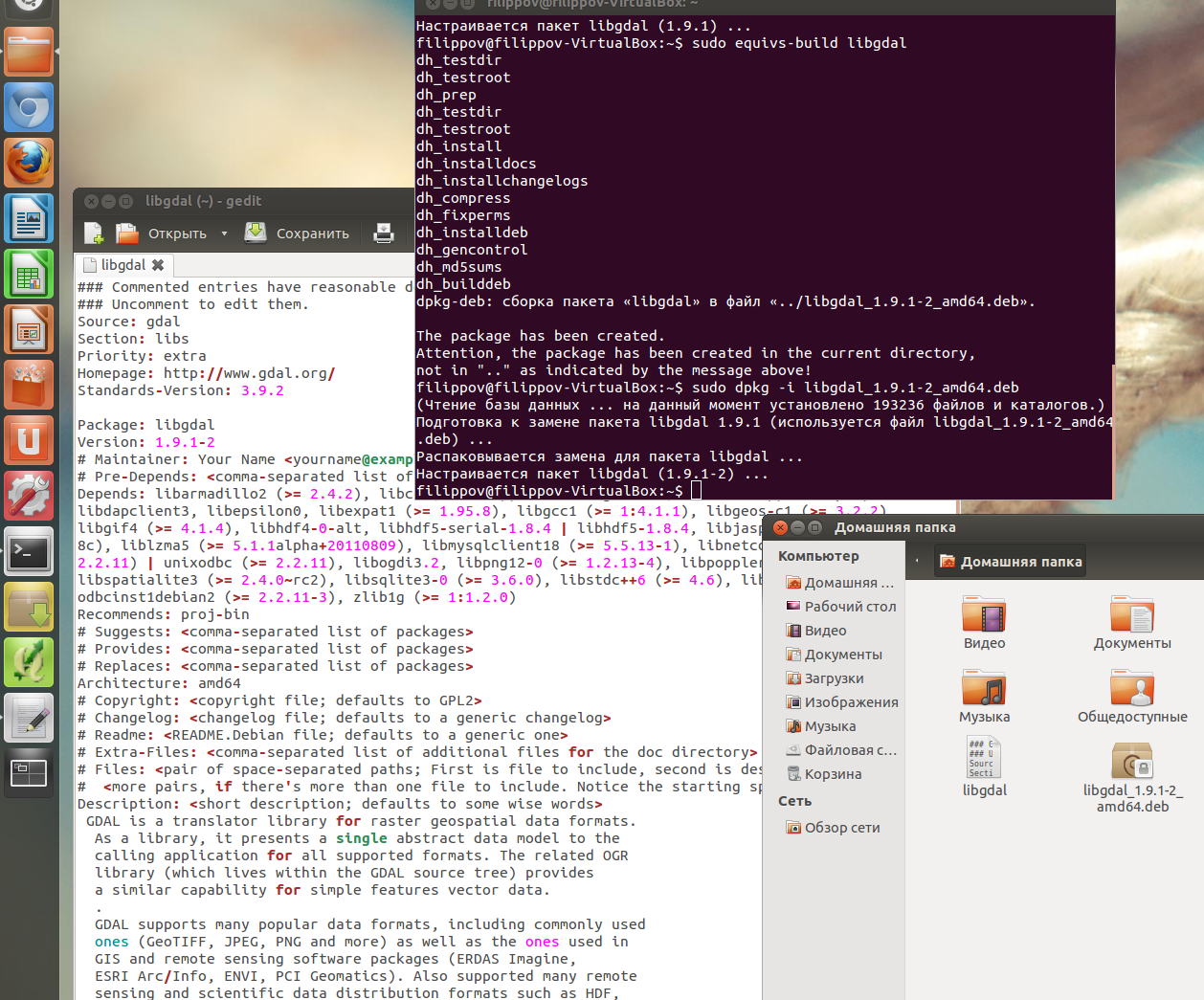Viewport: 1204px width, 1000px height.
Task: Click the Сохранить save button
Action: click(298, 233)
